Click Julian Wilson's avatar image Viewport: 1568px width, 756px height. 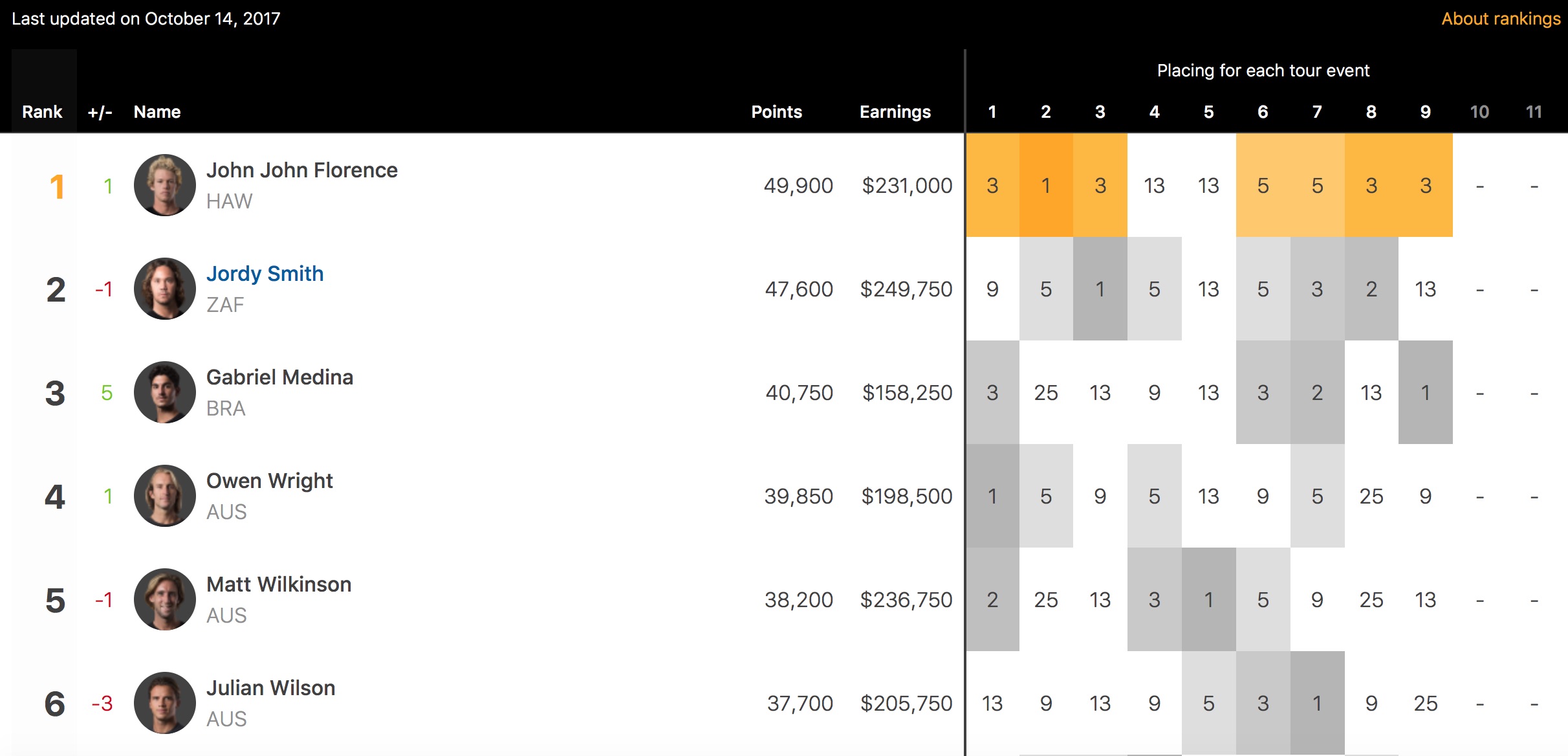click(164, 703)
